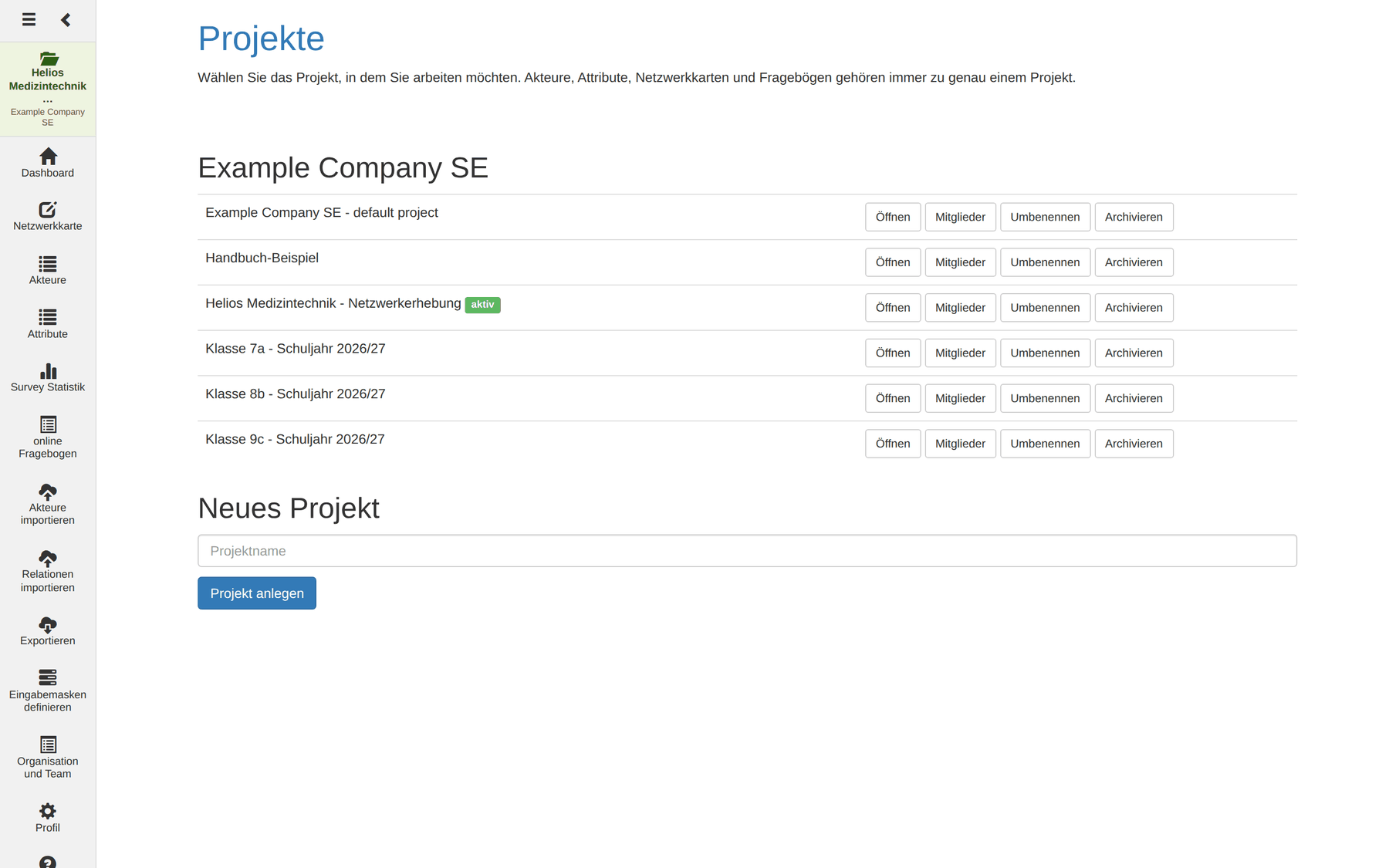Open Relationen importieren upload icon
1389x868 pixels.
[48, 558]
